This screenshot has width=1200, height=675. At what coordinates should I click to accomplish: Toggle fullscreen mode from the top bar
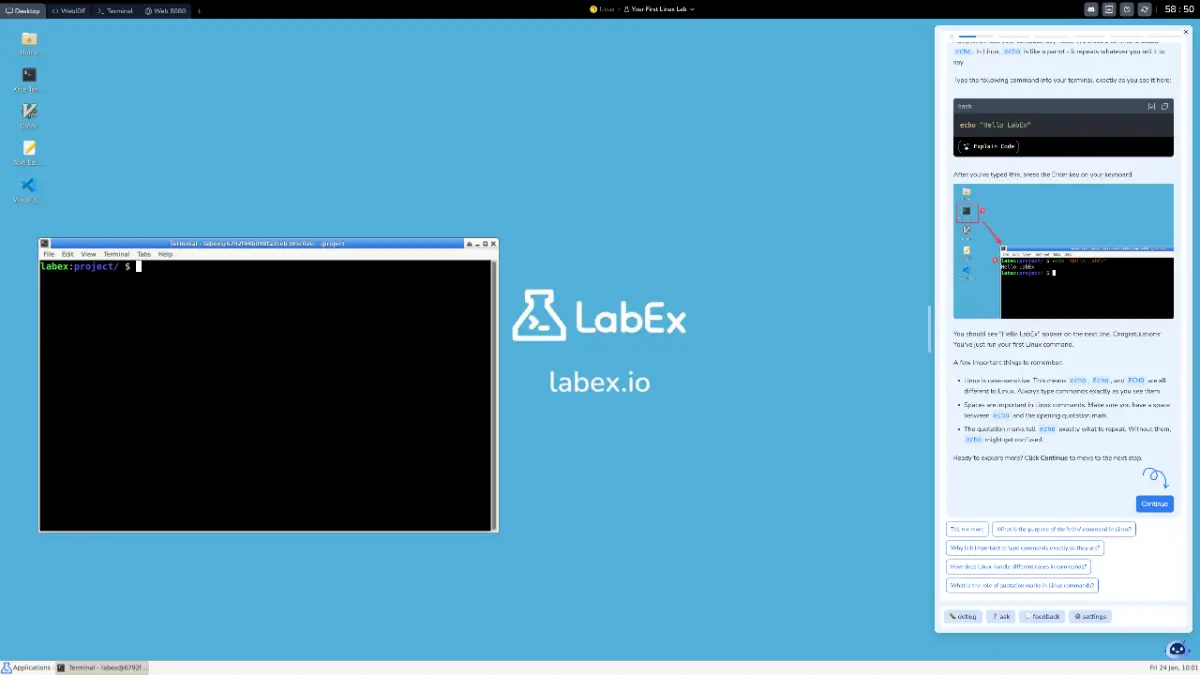coord(1107,9)
